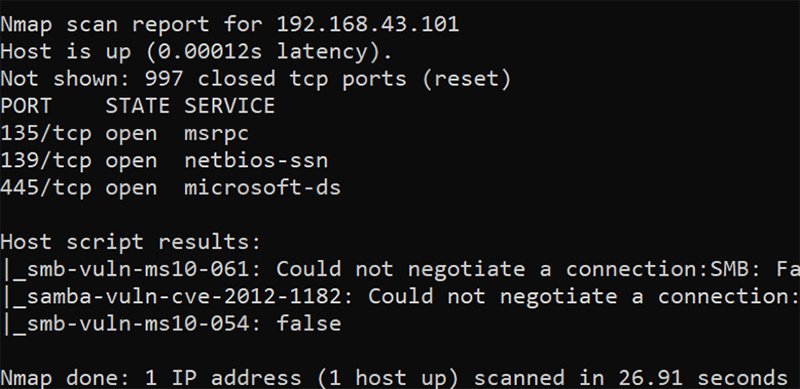
Task: Click the SERVICE column header
Action: coord(230,106)
